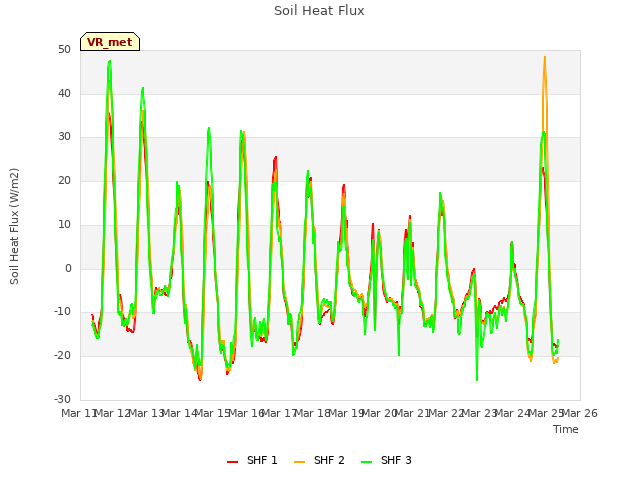Click the red SHF 1 legend swatch
Image resolution: width=640 pixels, height=480 pixels.
pyautogui.click(x=232, y=462)
